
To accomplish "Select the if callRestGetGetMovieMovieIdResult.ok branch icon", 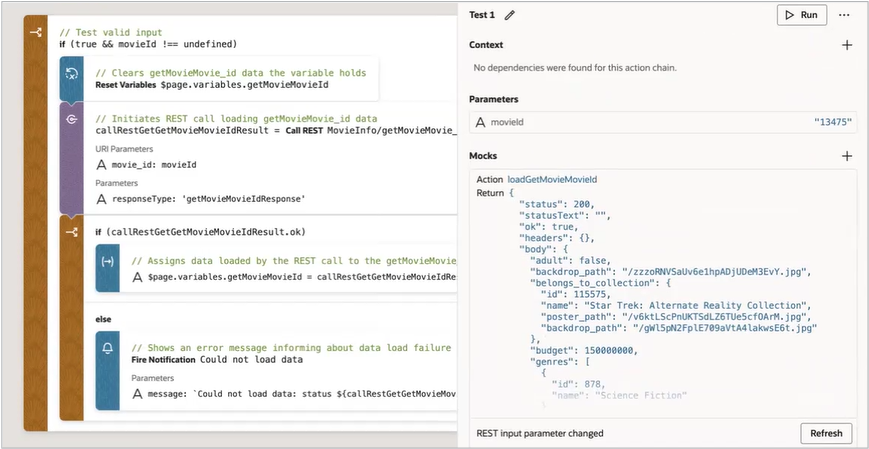I will pyautogui.click(x=71, y=232).
